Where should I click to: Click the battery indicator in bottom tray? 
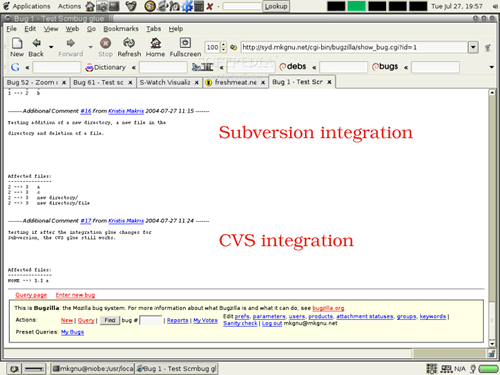click(x=488, y=369)
